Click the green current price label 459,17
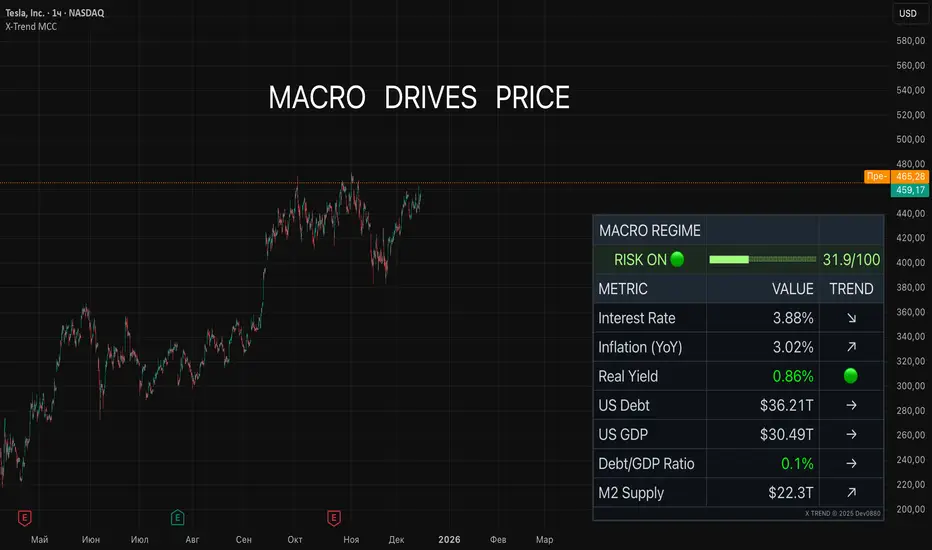This screenshot has height=550, width=932. 910,190
